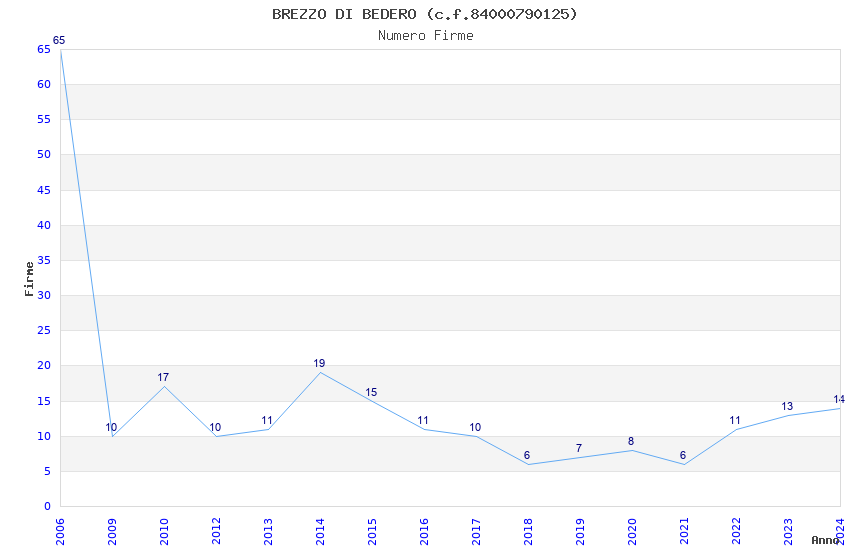The height and width of the screenshot is (550, 850).
Task: Select the data label 15 for year 2015
Action: click(371, 392)
